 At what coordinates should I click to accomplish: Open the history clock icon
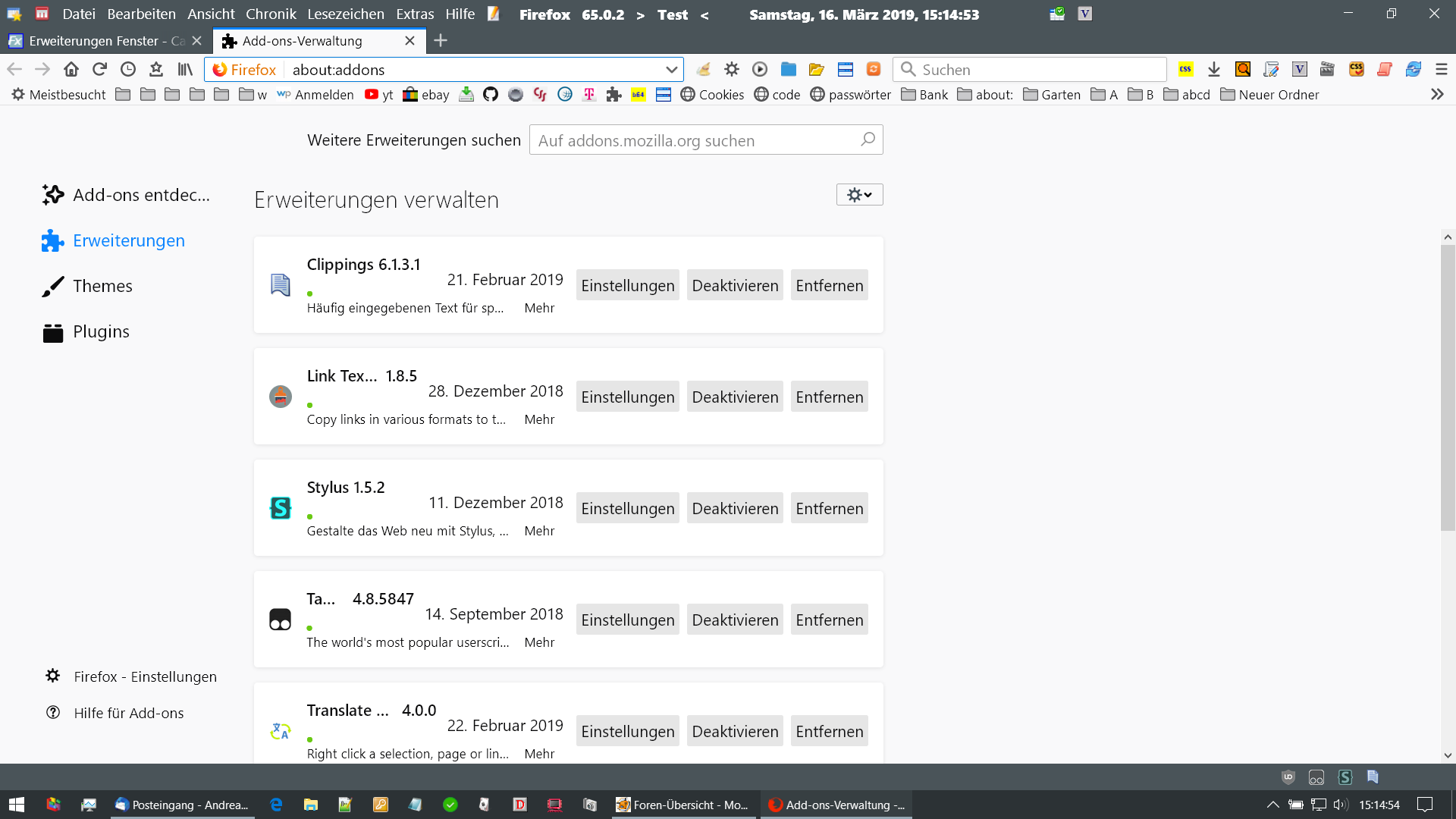pyautogui.click(x=128, y=69)
